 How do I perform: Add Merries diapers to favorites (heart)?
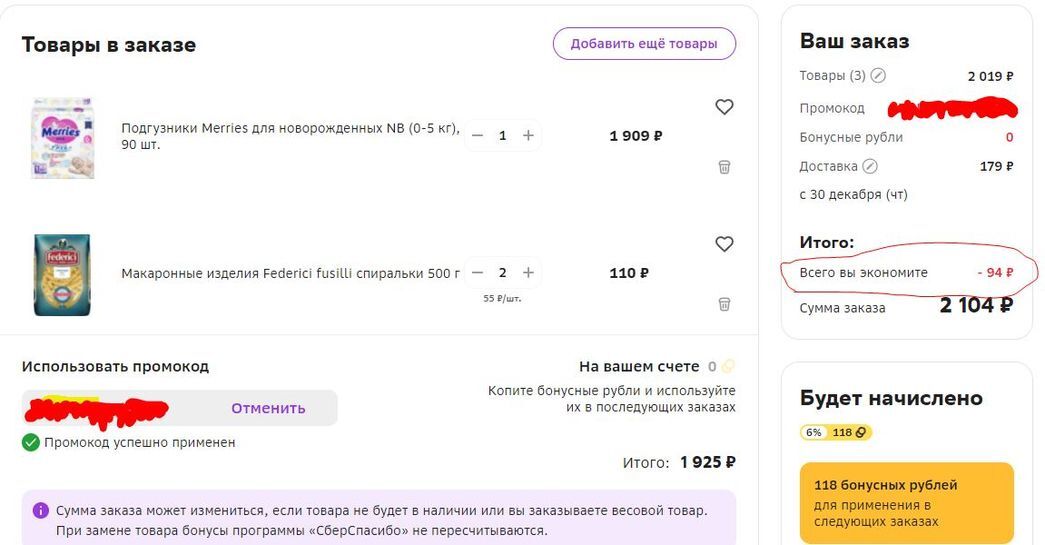(x=724, y=107)
